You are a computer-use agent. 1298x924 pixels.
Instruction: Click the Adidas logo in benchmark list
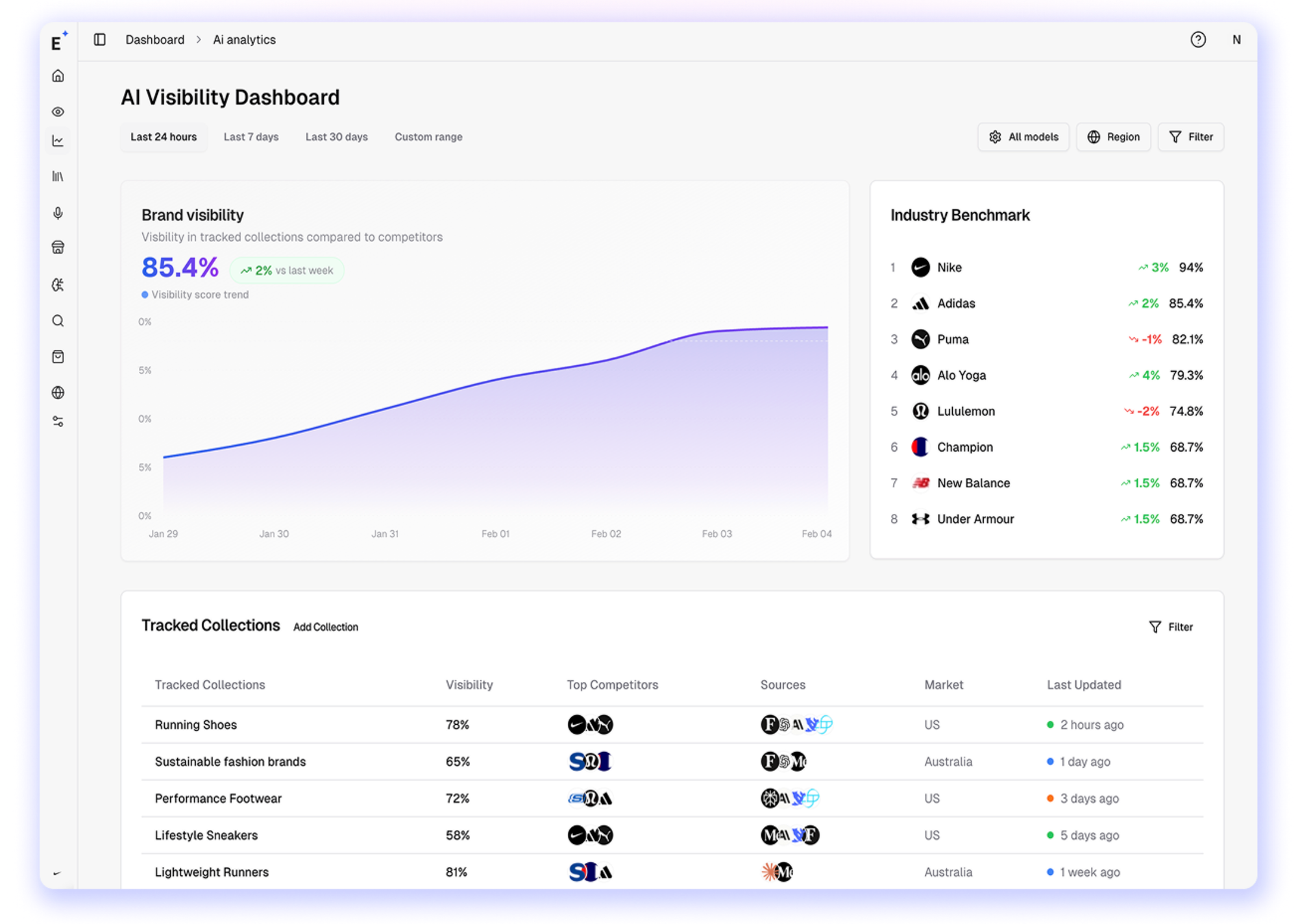coord(920,303)
